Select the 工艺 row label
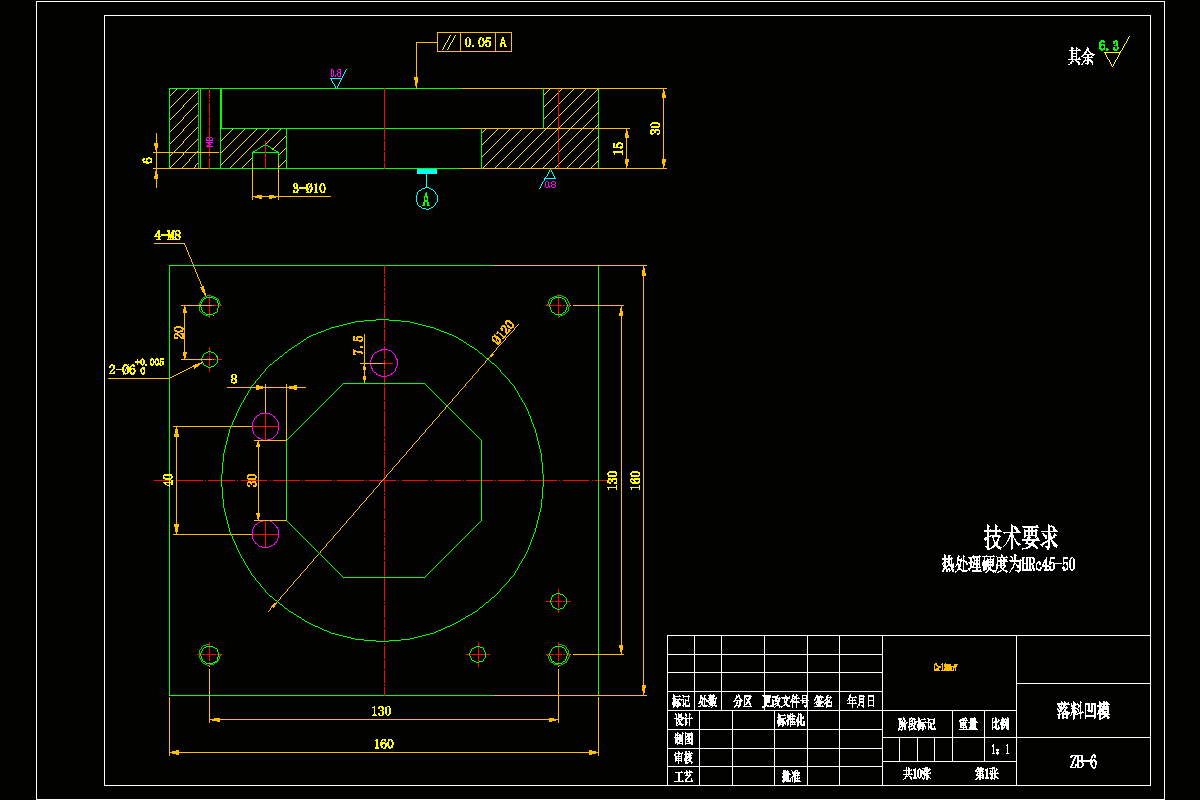This screenshot has width=1200, height=800. pyautogui.click(x=684, y=776)
